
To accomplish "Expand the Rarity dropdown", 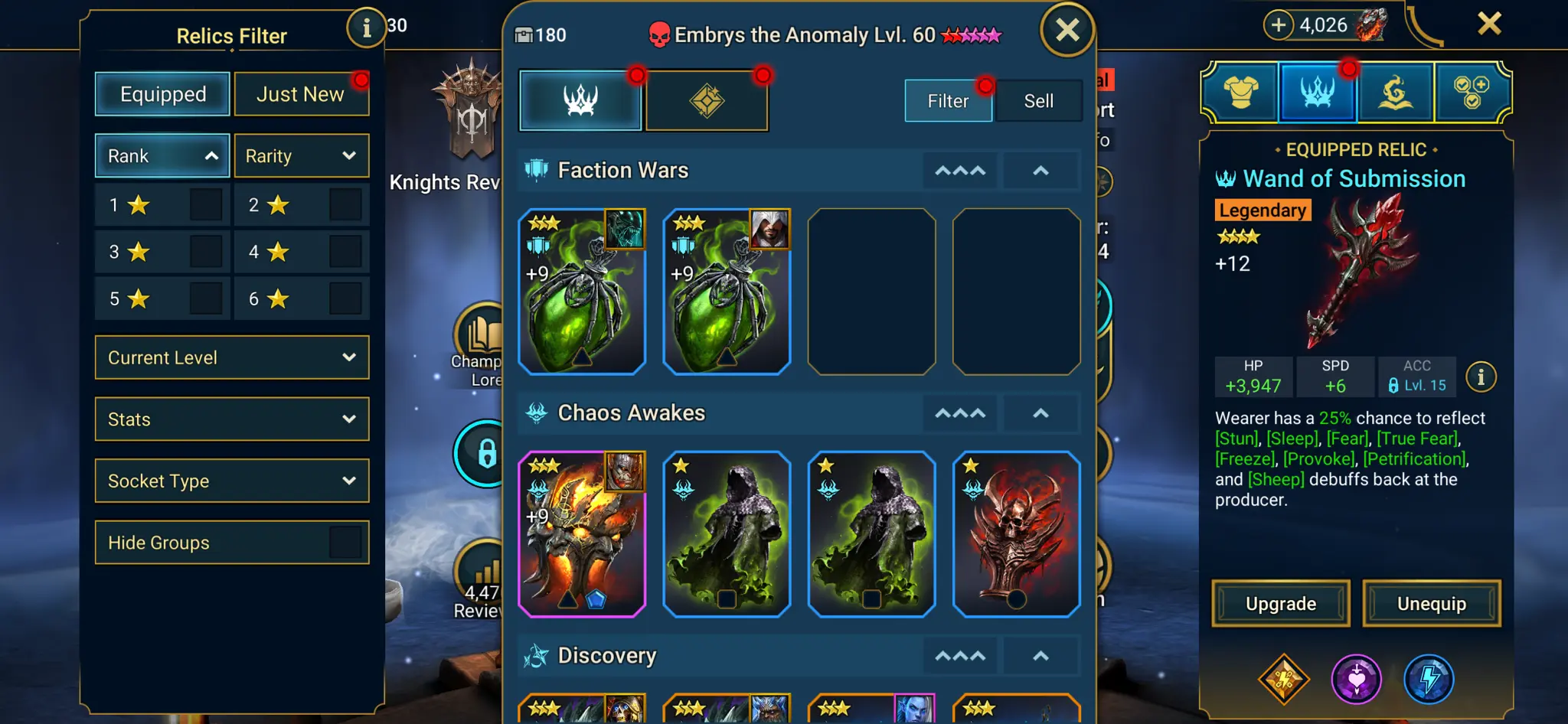I will point(302,156).
